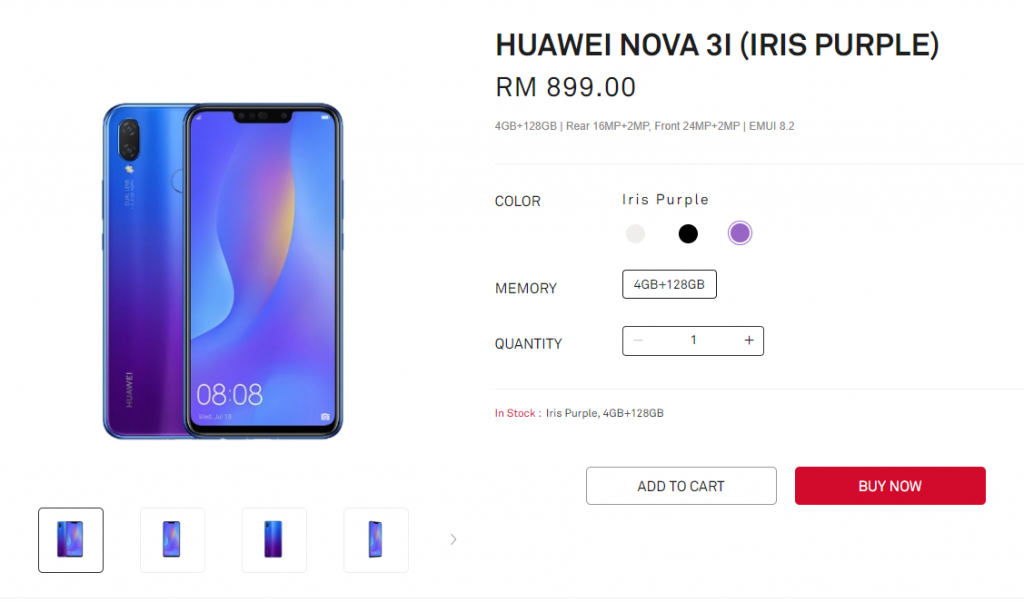Click the RM 899.00 price text
The image size is (1024, 602).
pos(566,87)
